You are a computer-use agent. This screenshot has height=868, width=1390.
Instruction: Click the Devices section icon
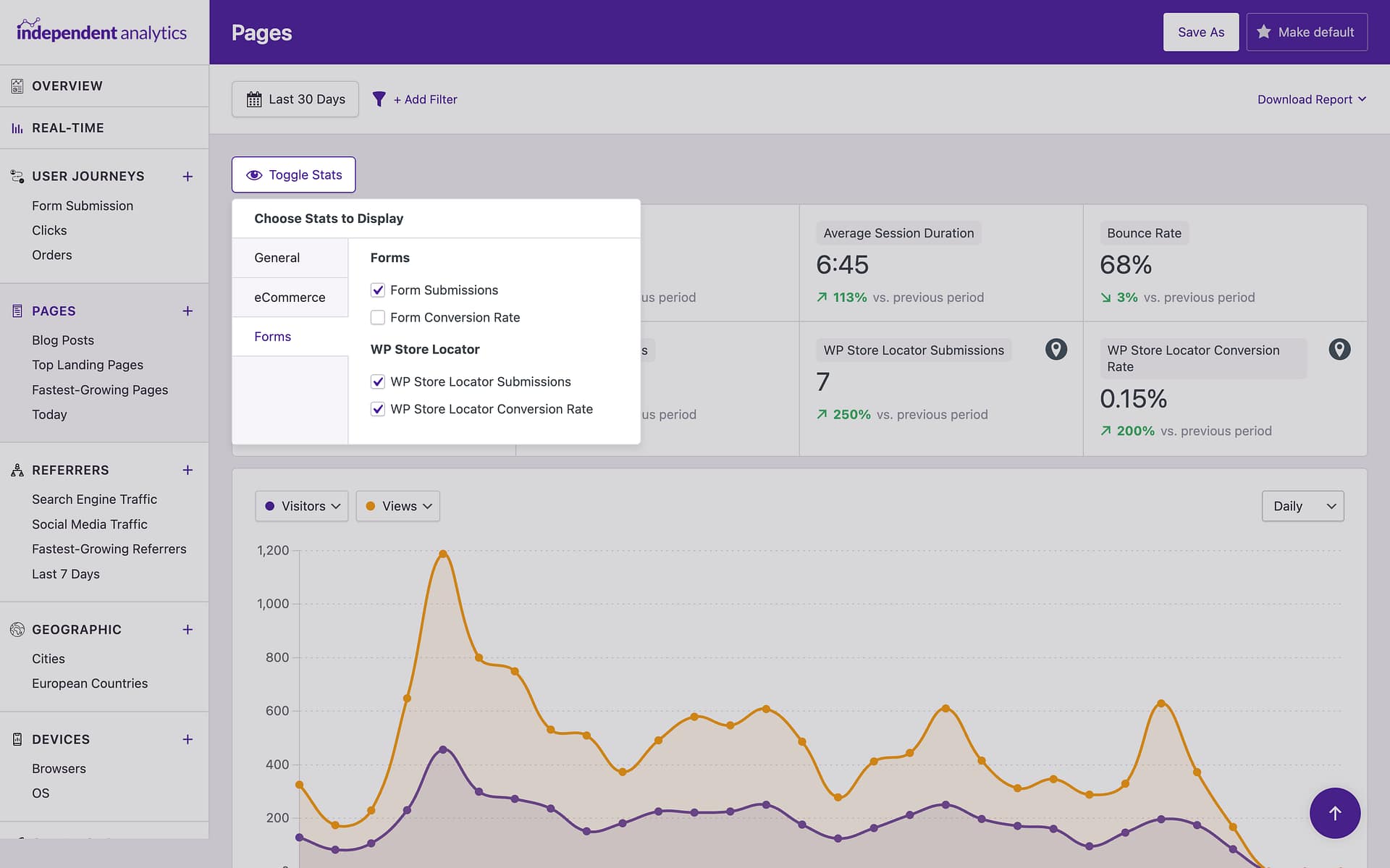[x=17, y=739]
